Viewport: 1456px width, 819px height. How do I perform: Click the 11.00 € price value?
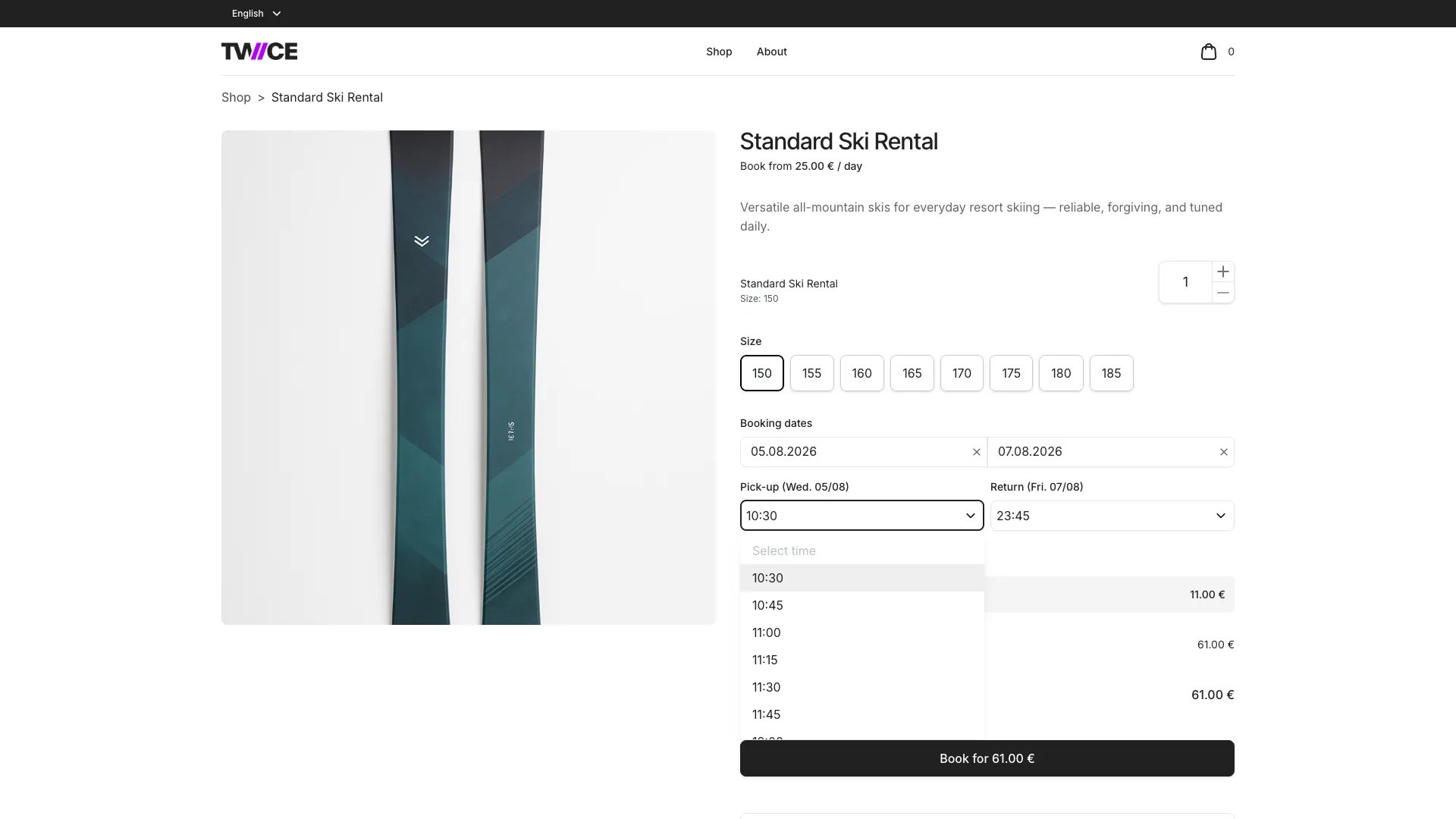tap(1207, 595)
